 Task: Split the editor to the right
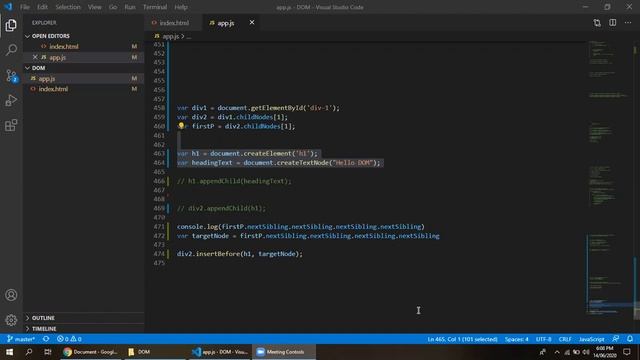613,23
